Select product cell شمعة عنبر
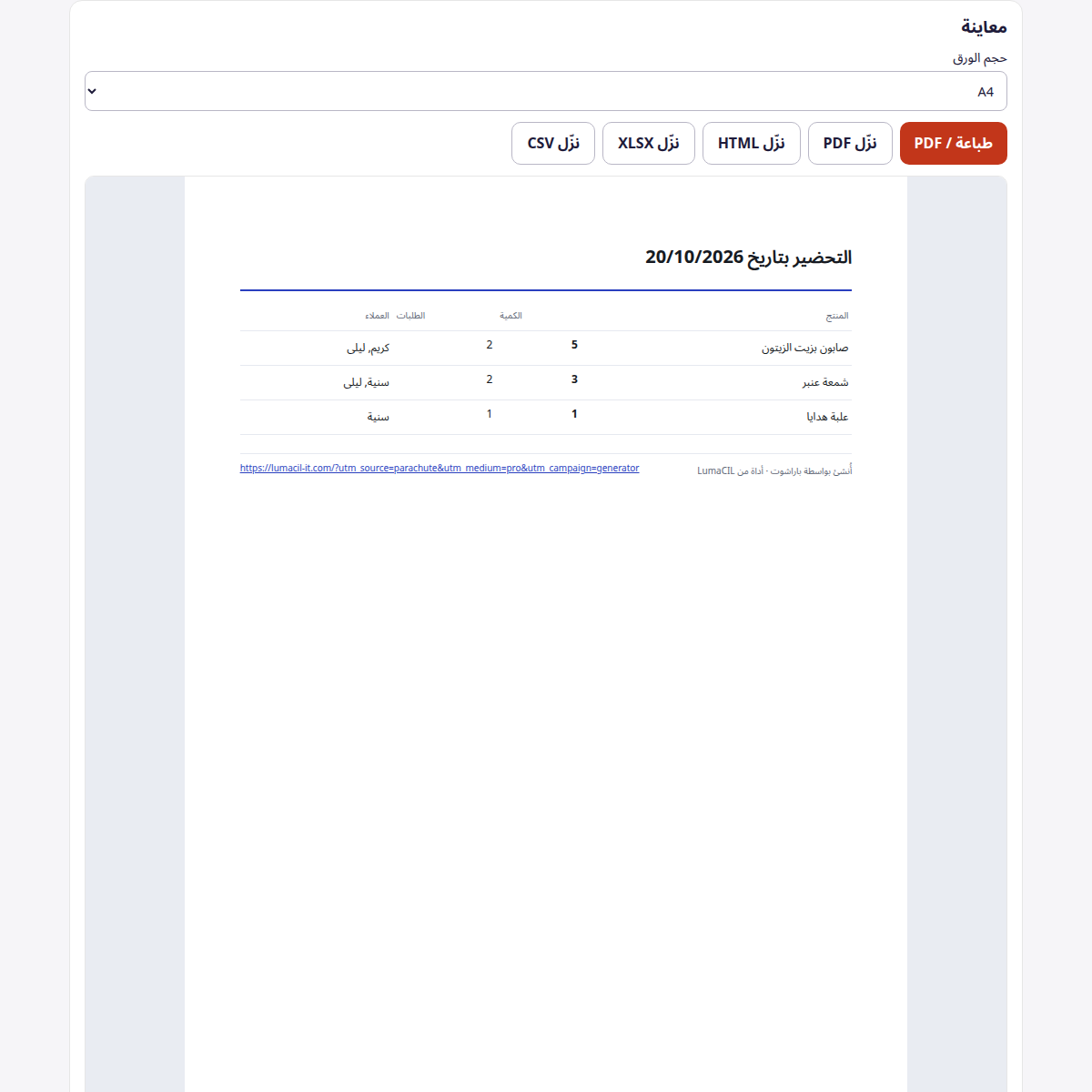Image resolution: width=1092 pixels, height=1092 pixels. 825,382
